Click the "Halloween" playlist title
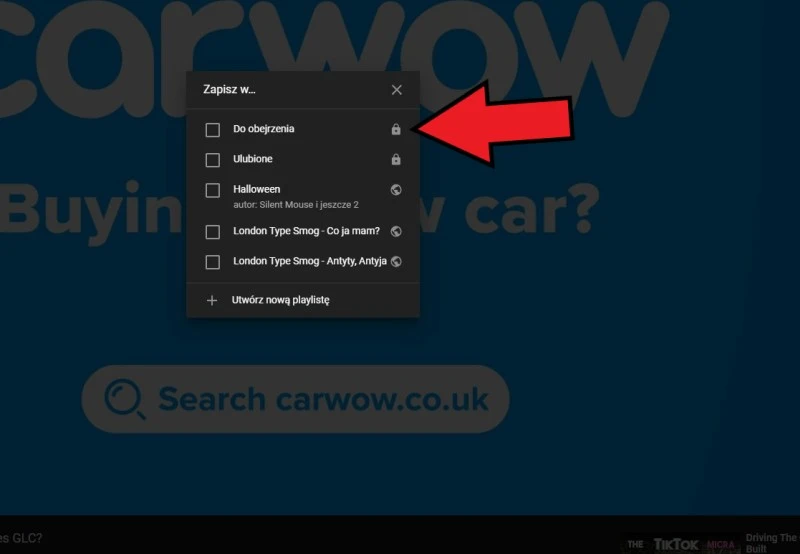The width and height of the screenshot is (800, 554). click(257, 189)
